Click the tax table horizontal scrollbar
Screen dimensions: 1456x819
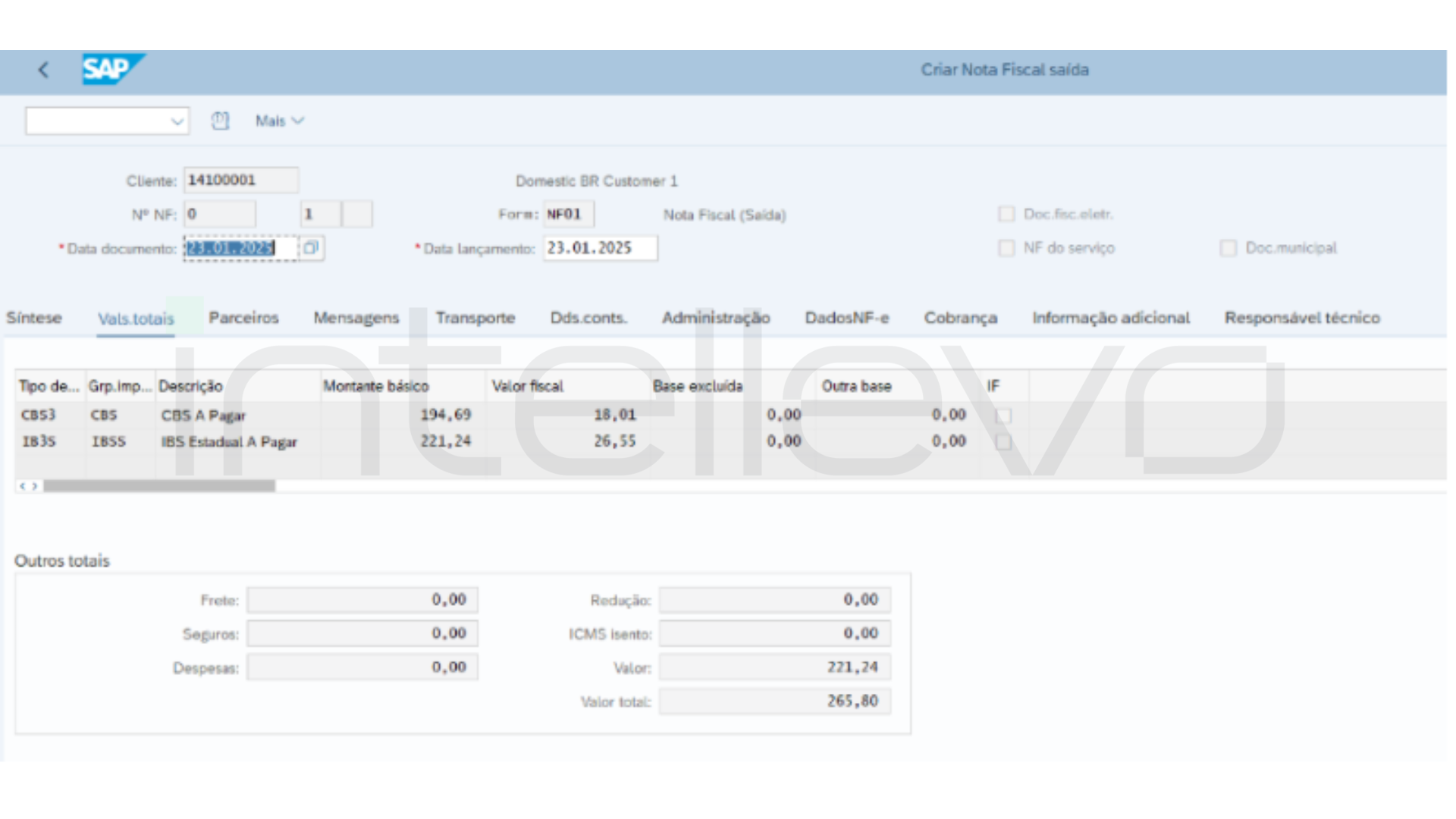click(159, 486)
